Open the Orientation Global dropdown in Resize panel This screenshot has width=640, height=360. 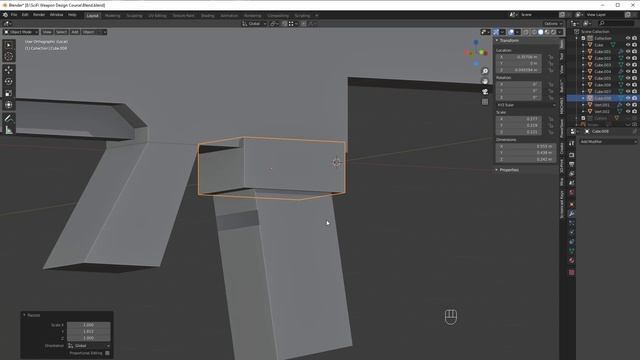click(x=89, y=346)
